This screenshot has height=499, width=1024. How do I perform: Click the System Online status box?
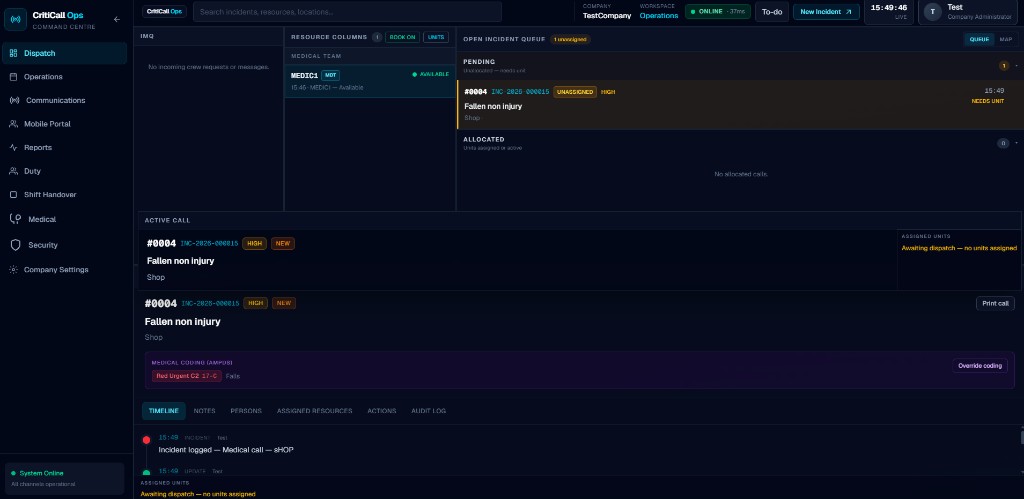pyautogui.click(x=65, y=478)
